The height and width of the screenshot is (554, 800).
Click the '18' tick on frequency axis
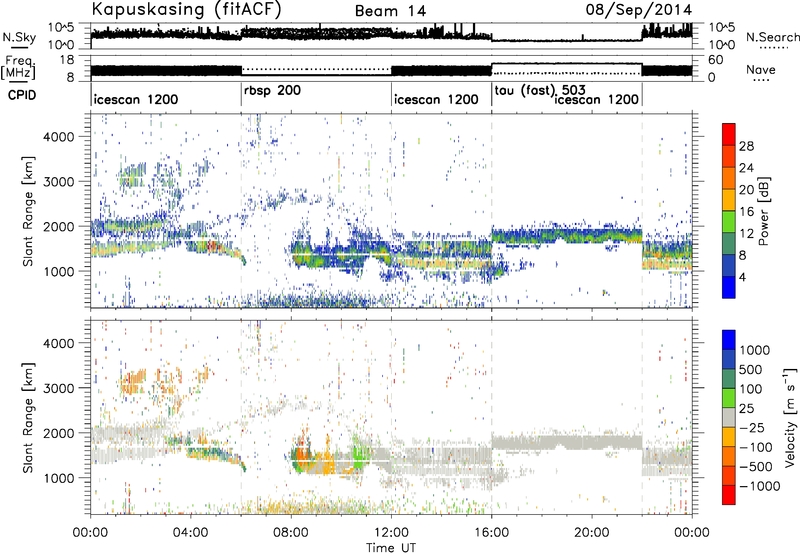(x=67, y=60)
